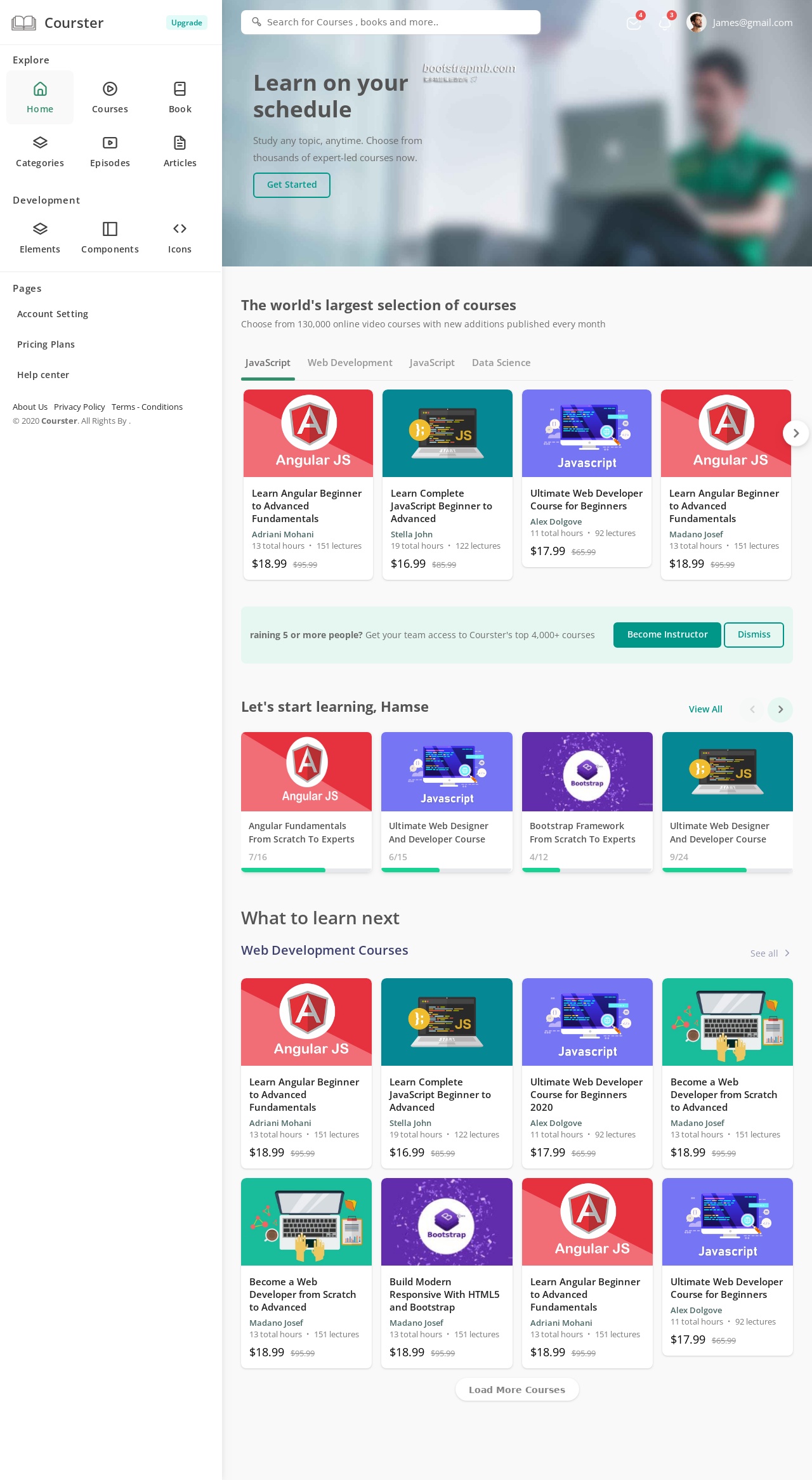The height and width of the screenshot is (1480, 812).
Task: Open Components under Development
Action: point(110,238)
